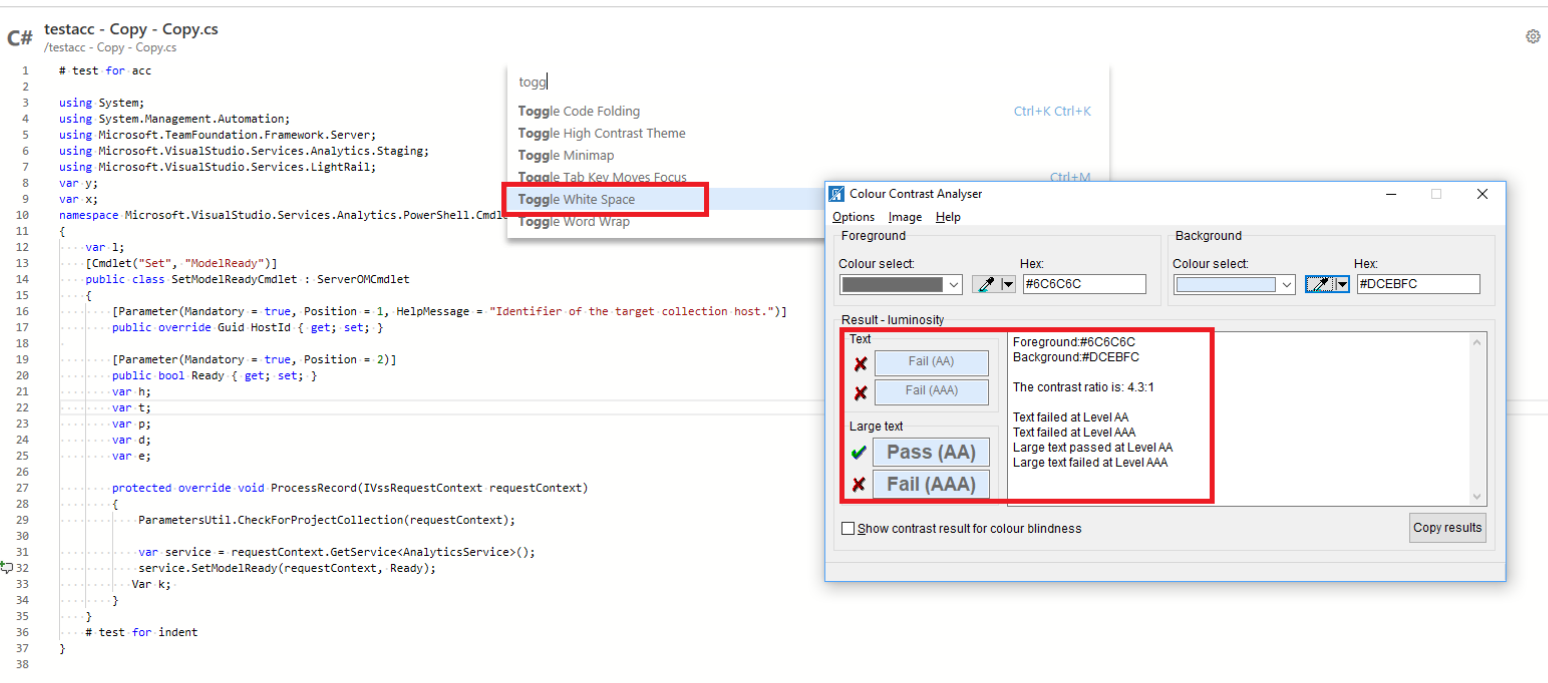Enable Show contrast result for colour blindness
This screenshot has width=1548, height=683.
click(x=849, y=528)
